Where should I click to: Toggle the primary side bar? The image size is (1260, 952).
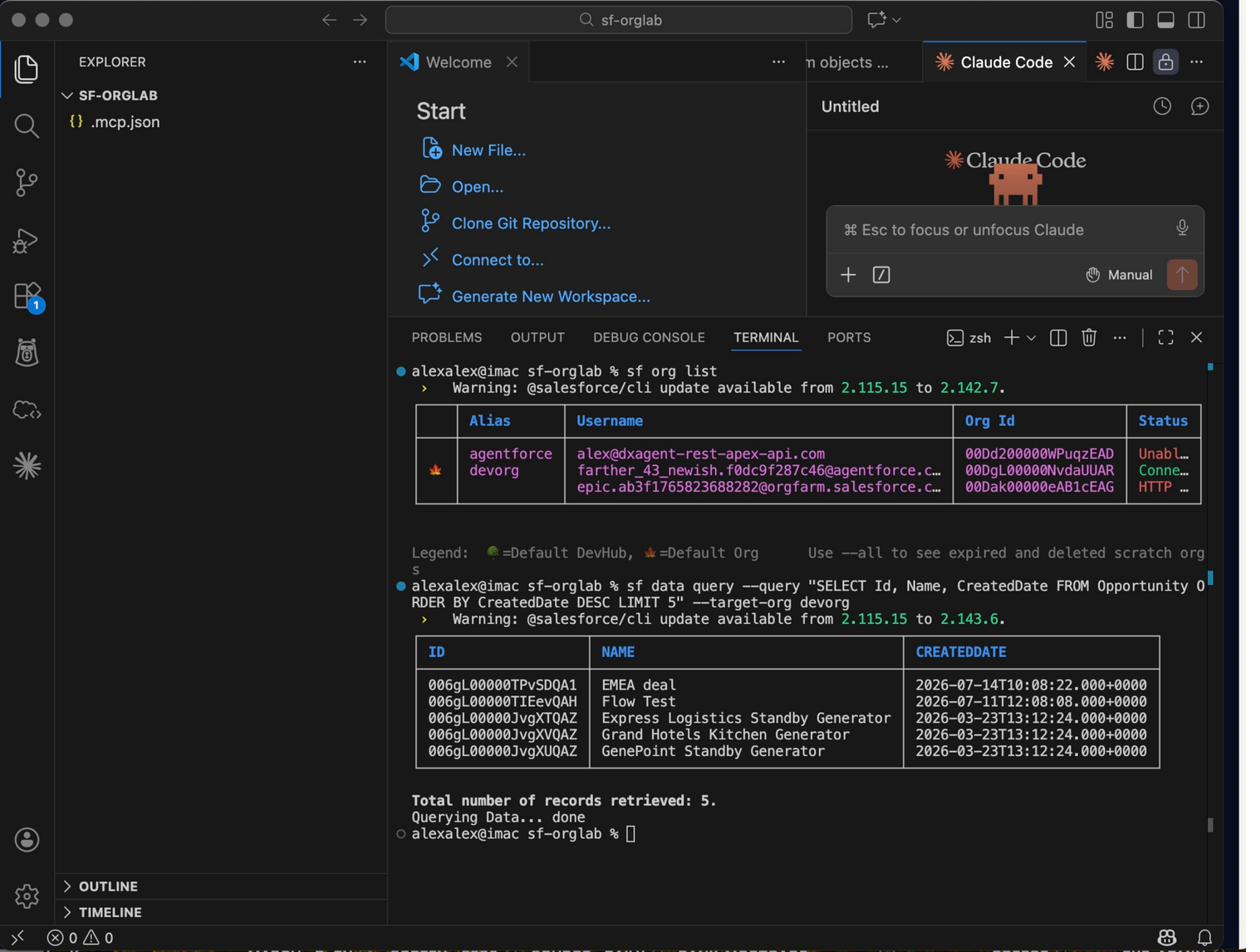click(1135, 20)
